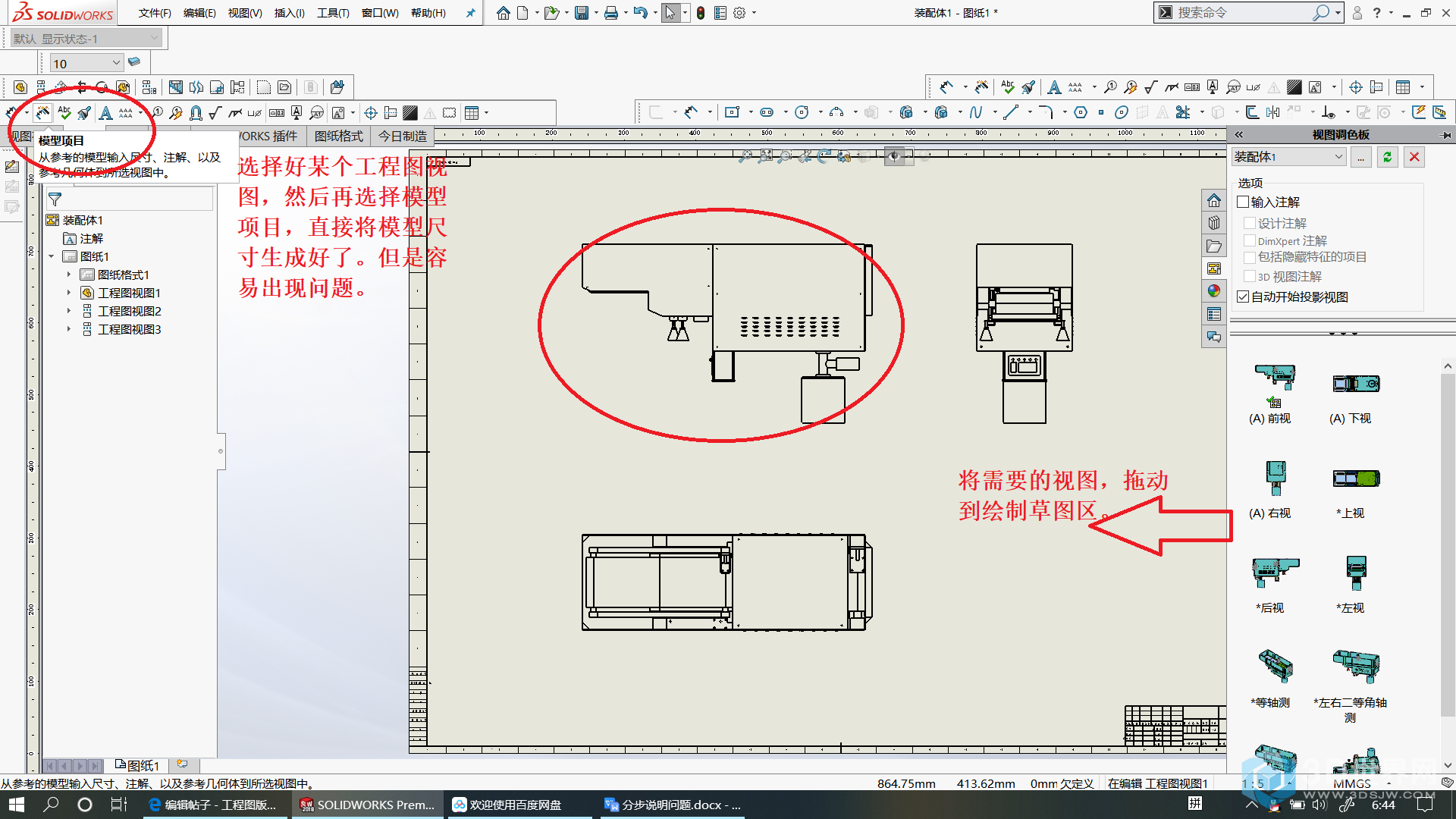Expand 工程图视图3 tree node
Image resolution: width=1456 pixels, height=819 pixels.
69,329
